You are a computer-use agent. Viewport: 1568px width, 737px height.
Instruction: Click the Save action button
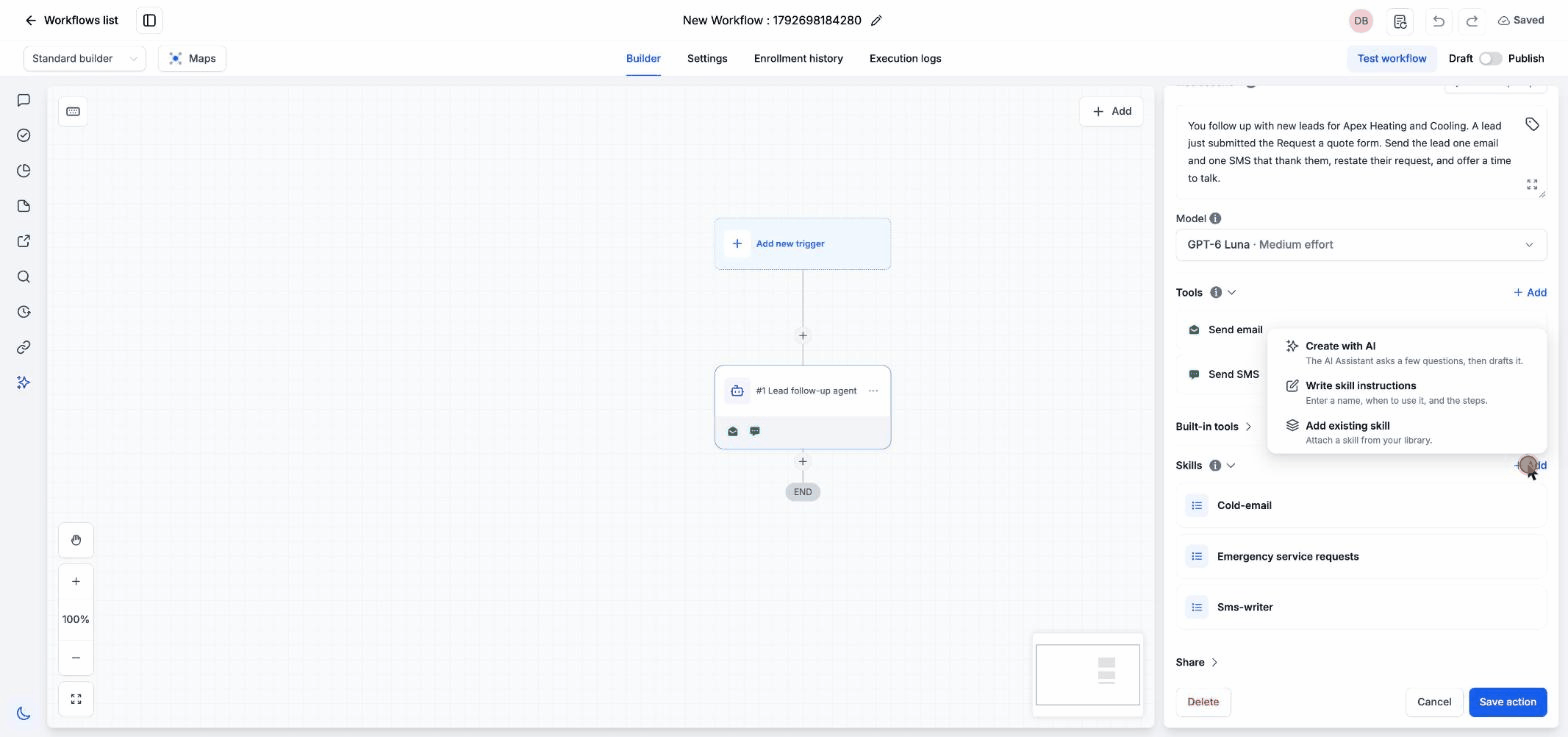1507,702
